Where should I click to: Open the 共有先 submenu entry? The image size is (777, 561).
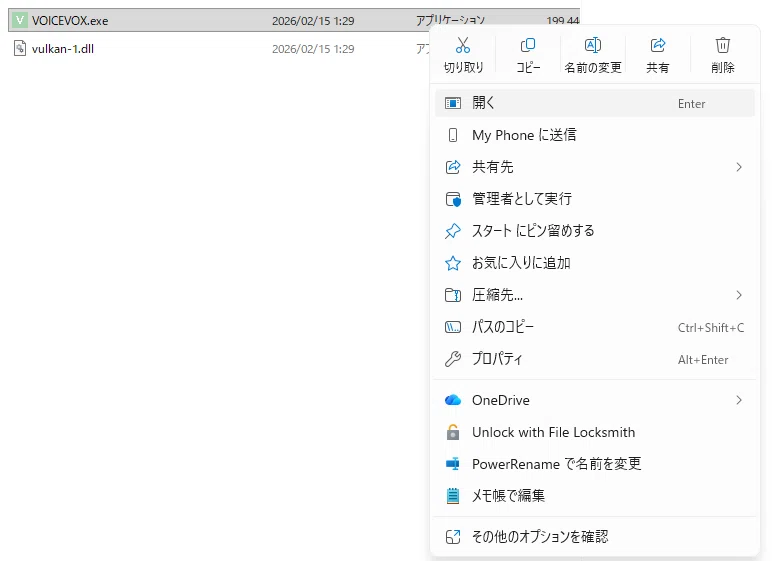tap(595, 167)
